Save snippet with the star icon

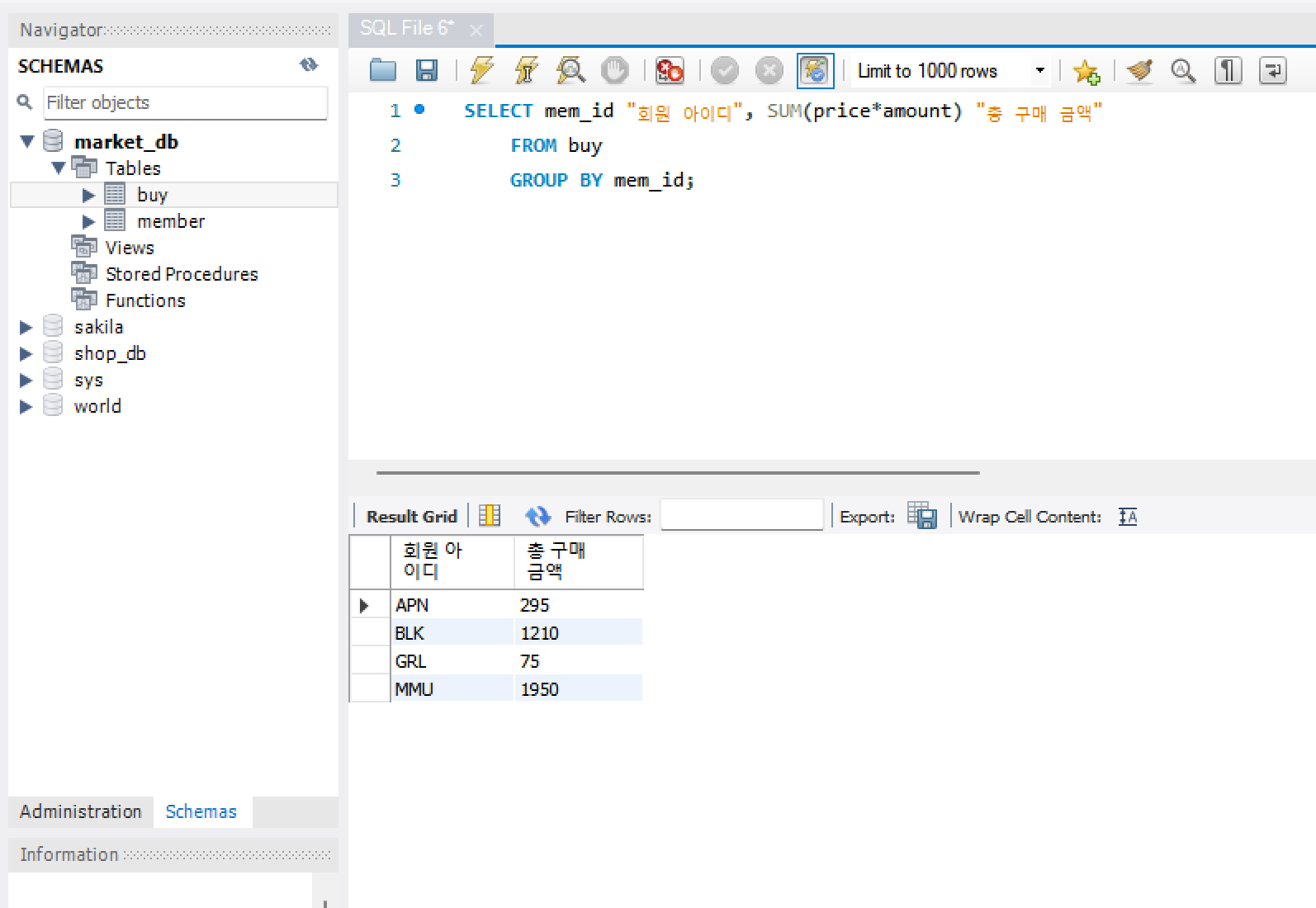(1086, 72)
